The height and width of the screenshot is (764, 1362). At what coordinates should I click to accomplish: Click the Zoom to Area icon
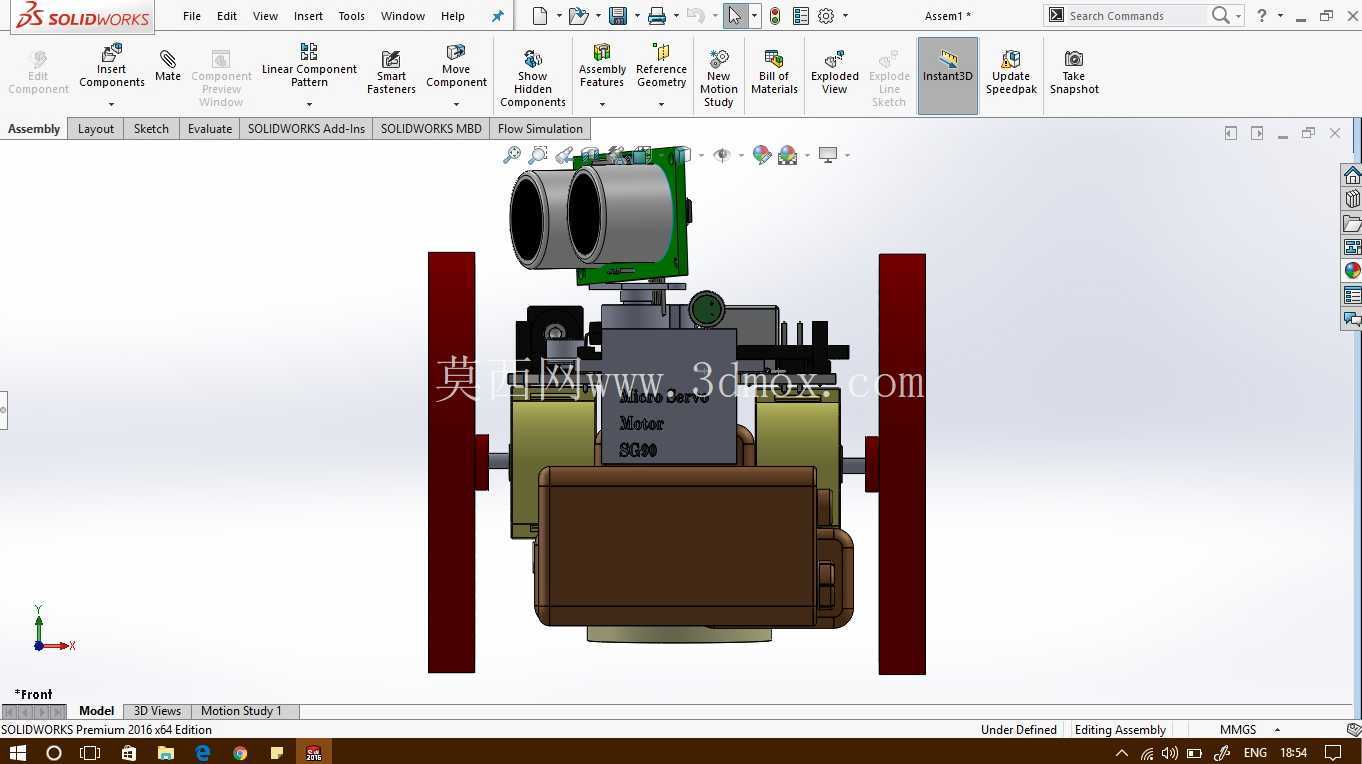(x=538, y=155)
